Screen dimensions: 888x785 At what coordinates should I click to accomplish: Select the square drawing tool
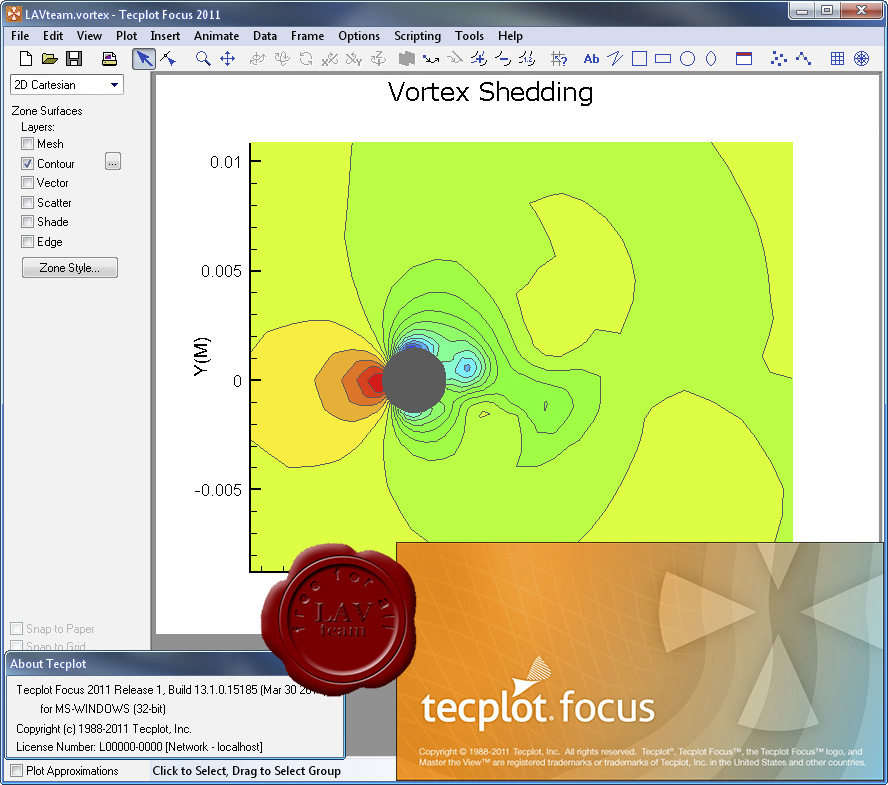point(639,58)
